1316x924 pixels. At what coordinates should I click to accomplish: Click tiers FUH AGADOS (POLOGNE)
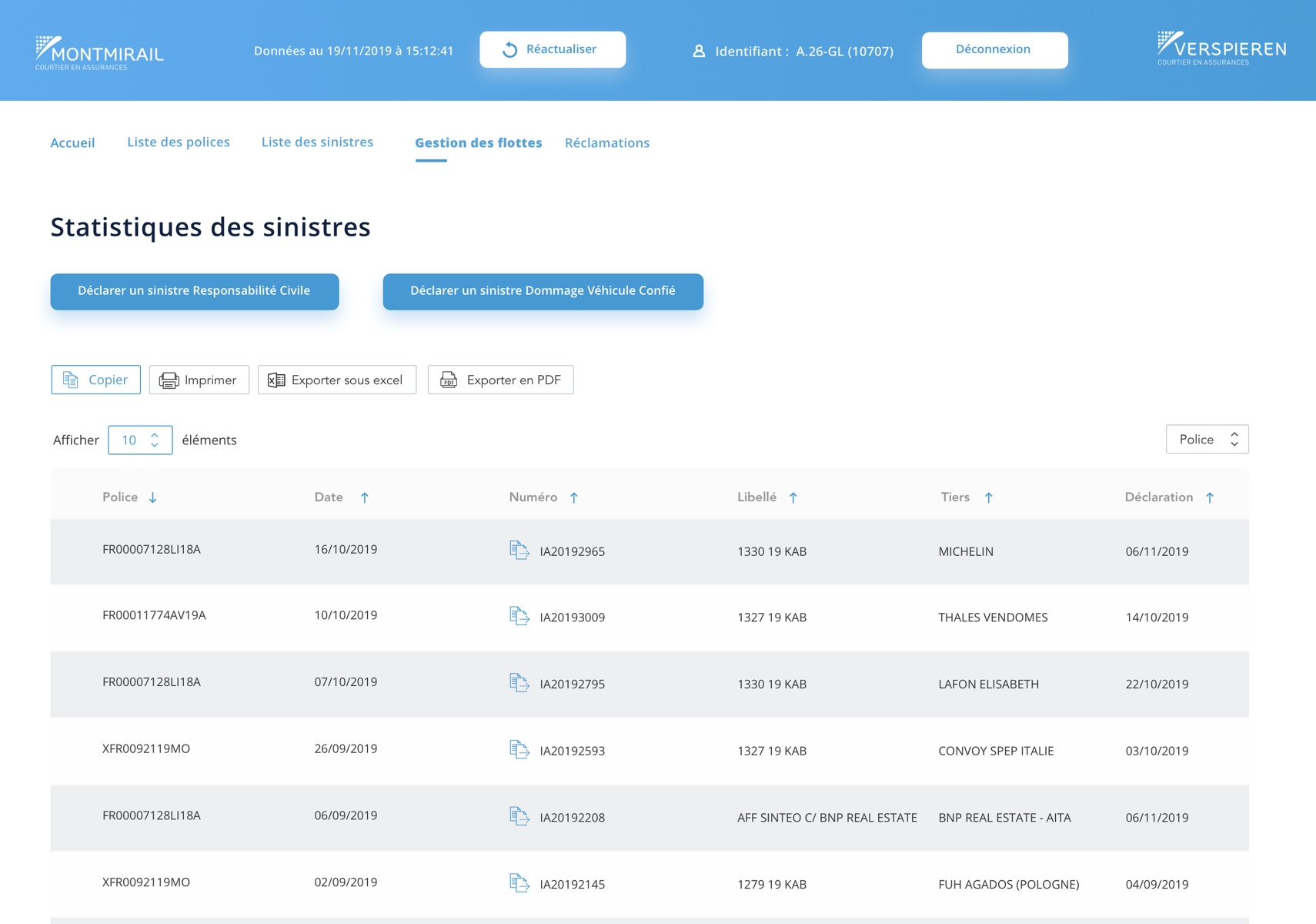(1009, 884)
